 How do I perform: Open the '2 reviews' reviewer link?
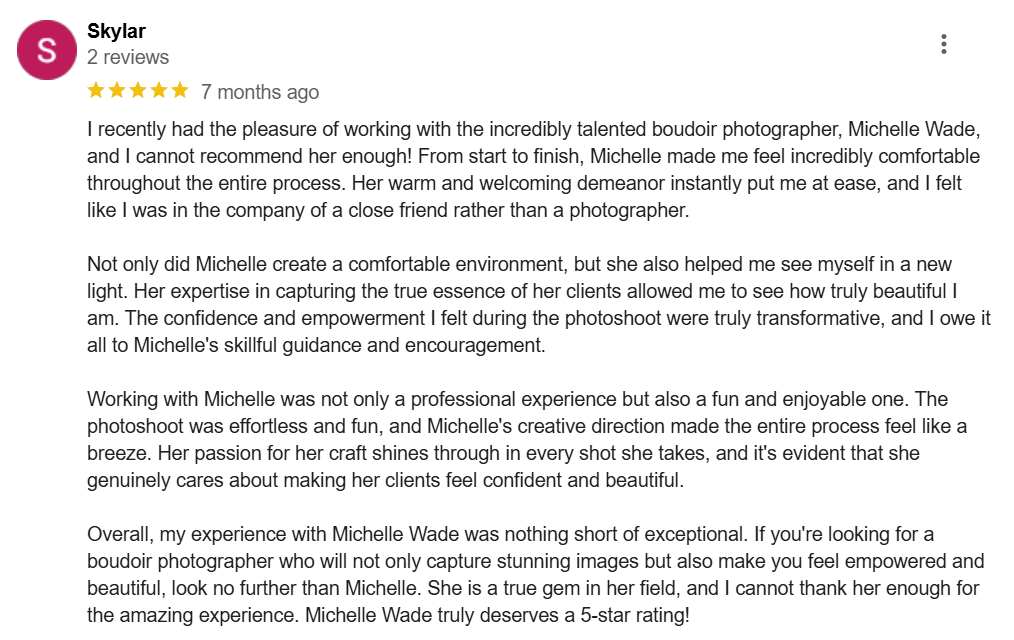pos(128,57)
